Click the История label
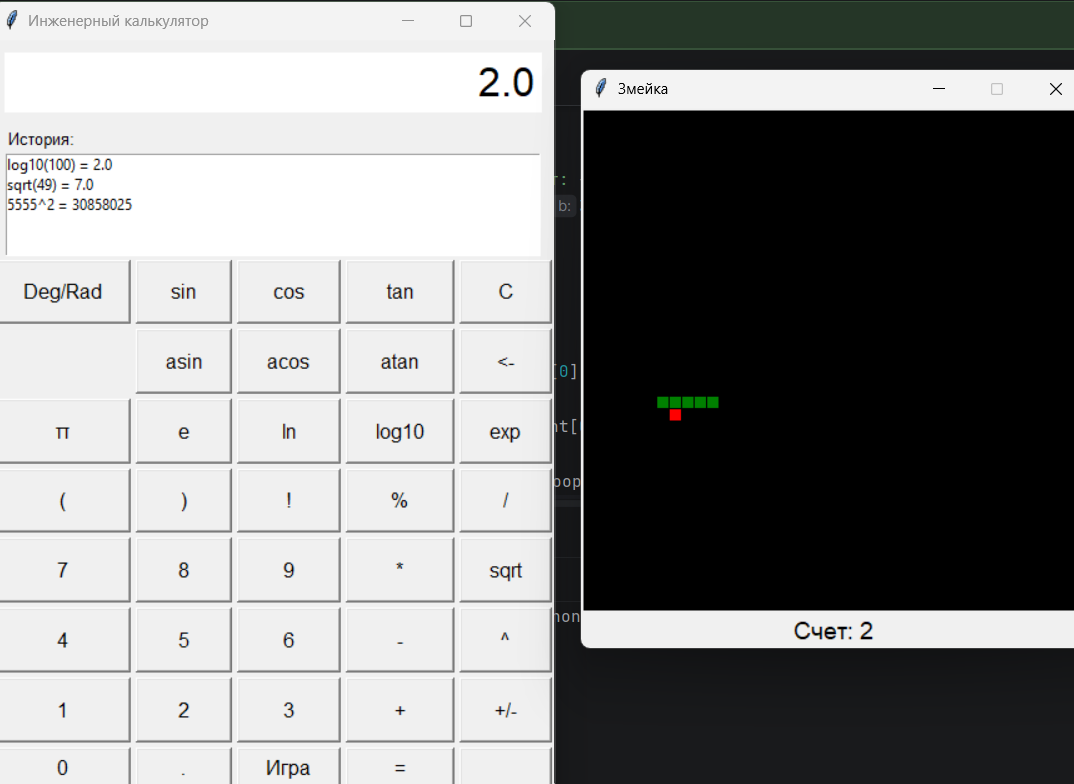 tap(40, 139)
